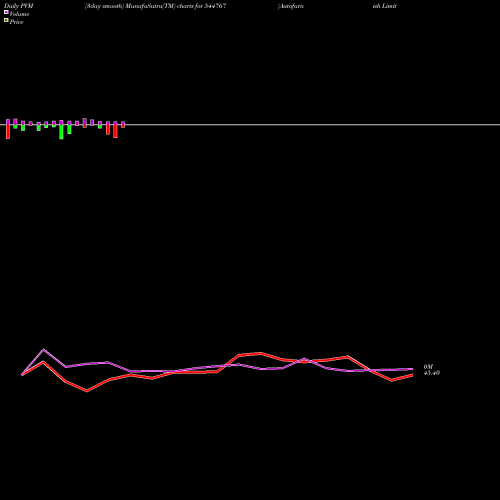This screenshot has height=500, width=500.
Task: Click the 'Daily PVM' title text
Action: (19, 6)
